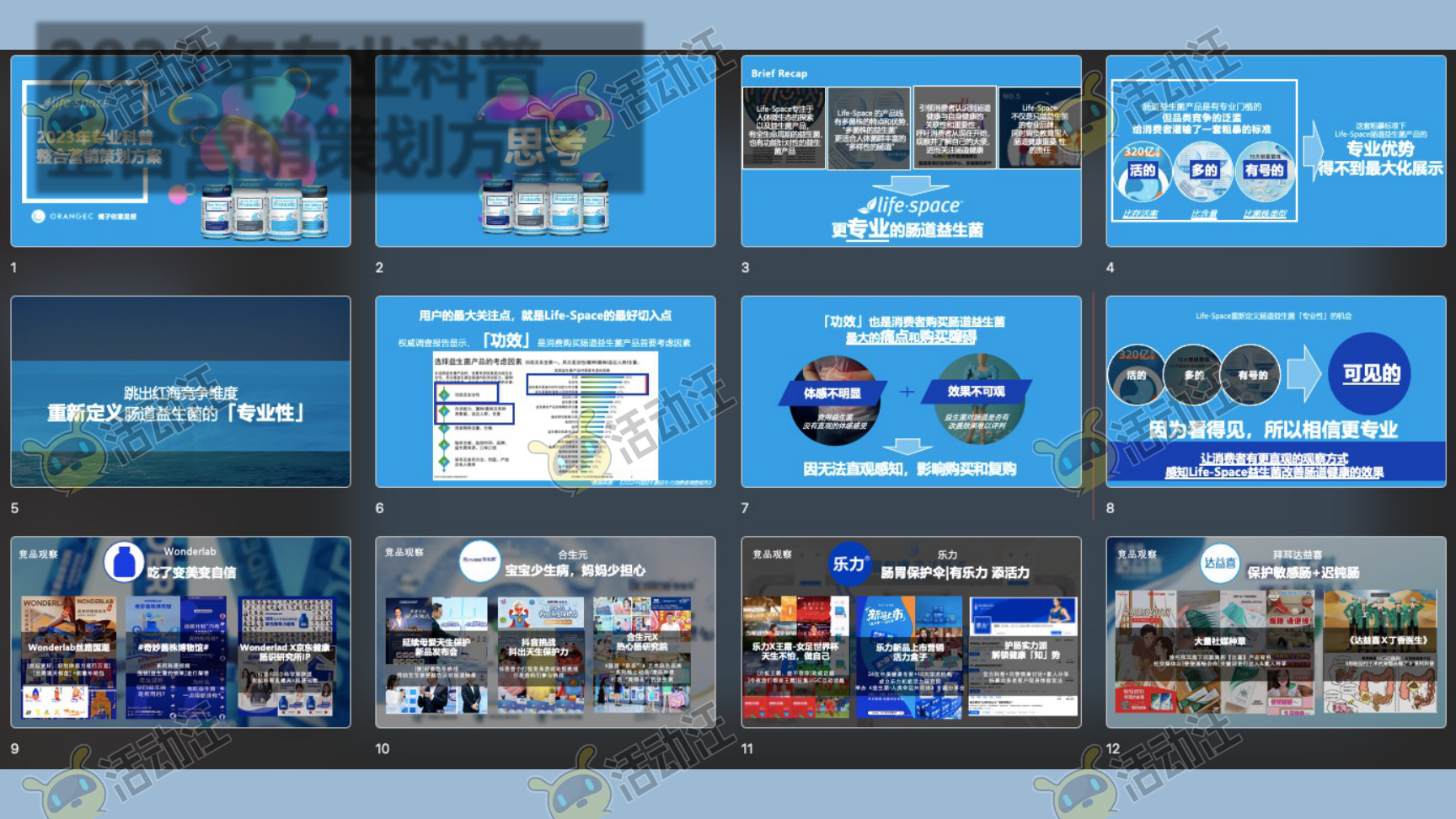Click slide number 7 label

point(745,508)
